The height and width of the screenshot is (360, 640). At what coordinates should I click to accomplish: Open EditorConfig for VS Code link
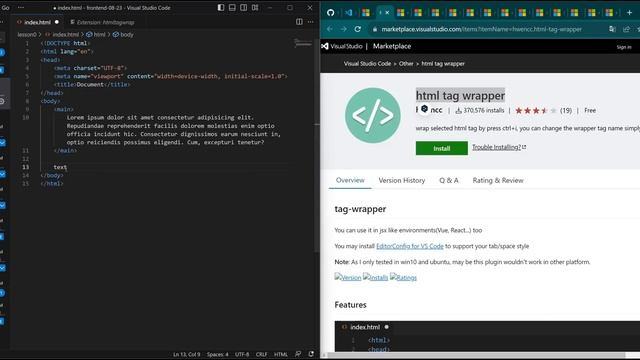409,246
